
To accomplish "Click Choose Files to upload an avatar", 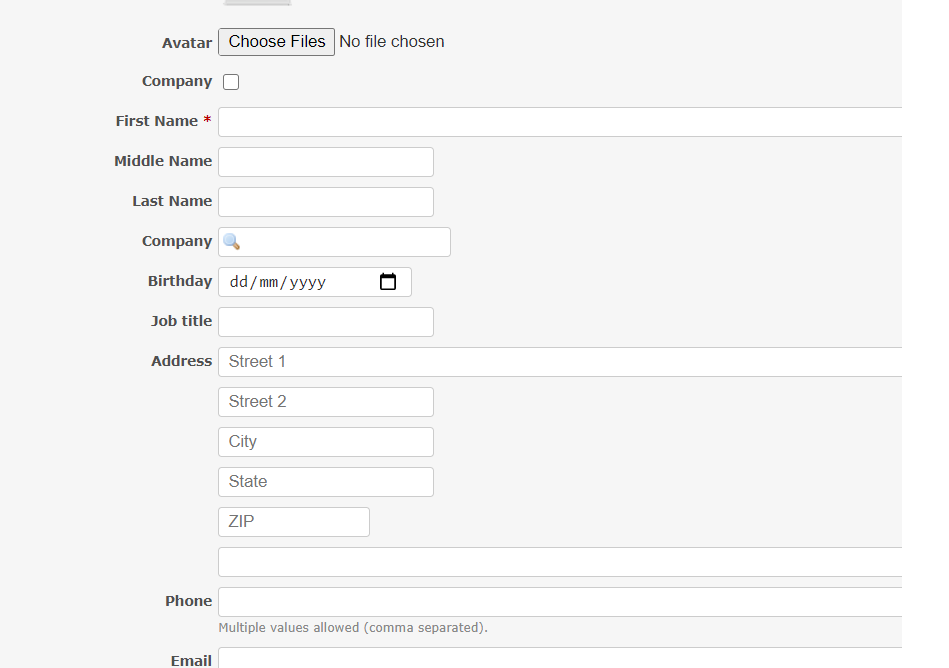I will (276, 41).
